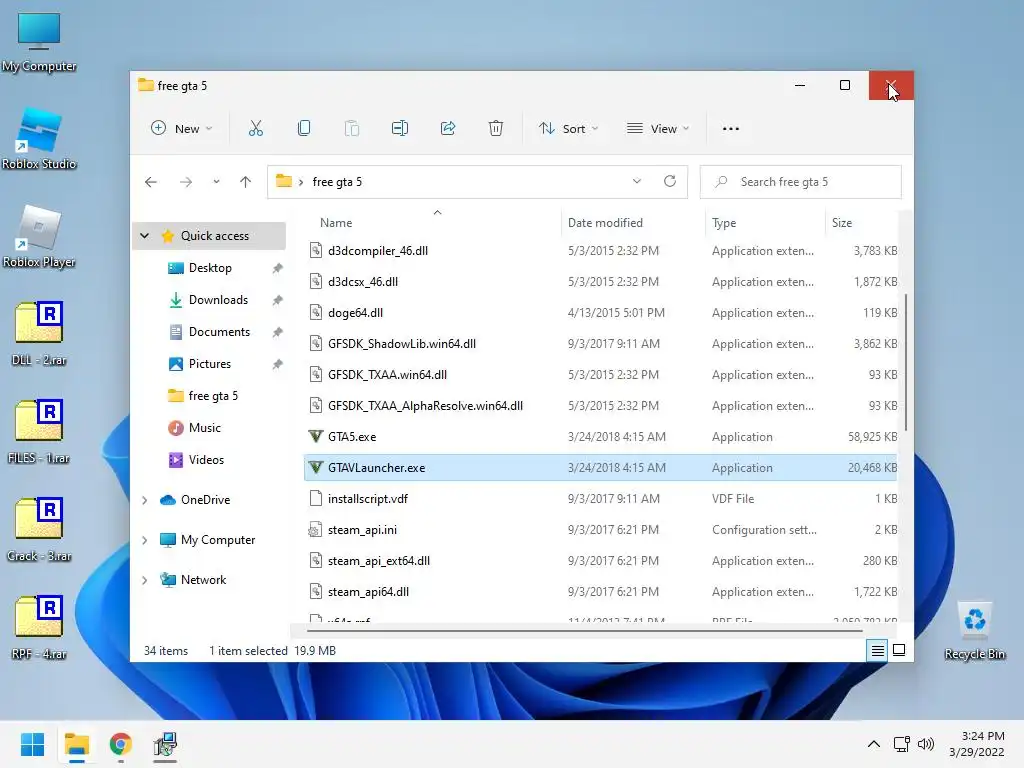The width and height of the screenshot is (1024, 768).
Task: Select the steam_api64.dll file
Action: click(601, 592)
